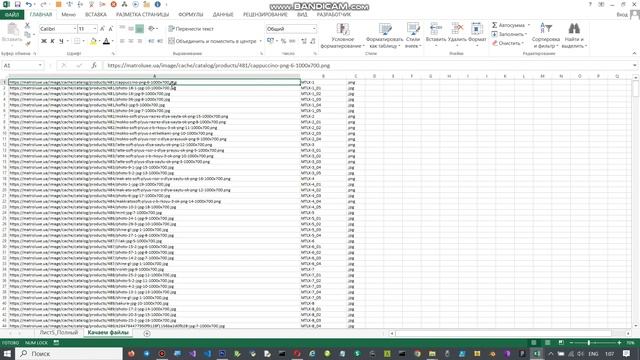Open the Help question mark icon

point(590,4)
